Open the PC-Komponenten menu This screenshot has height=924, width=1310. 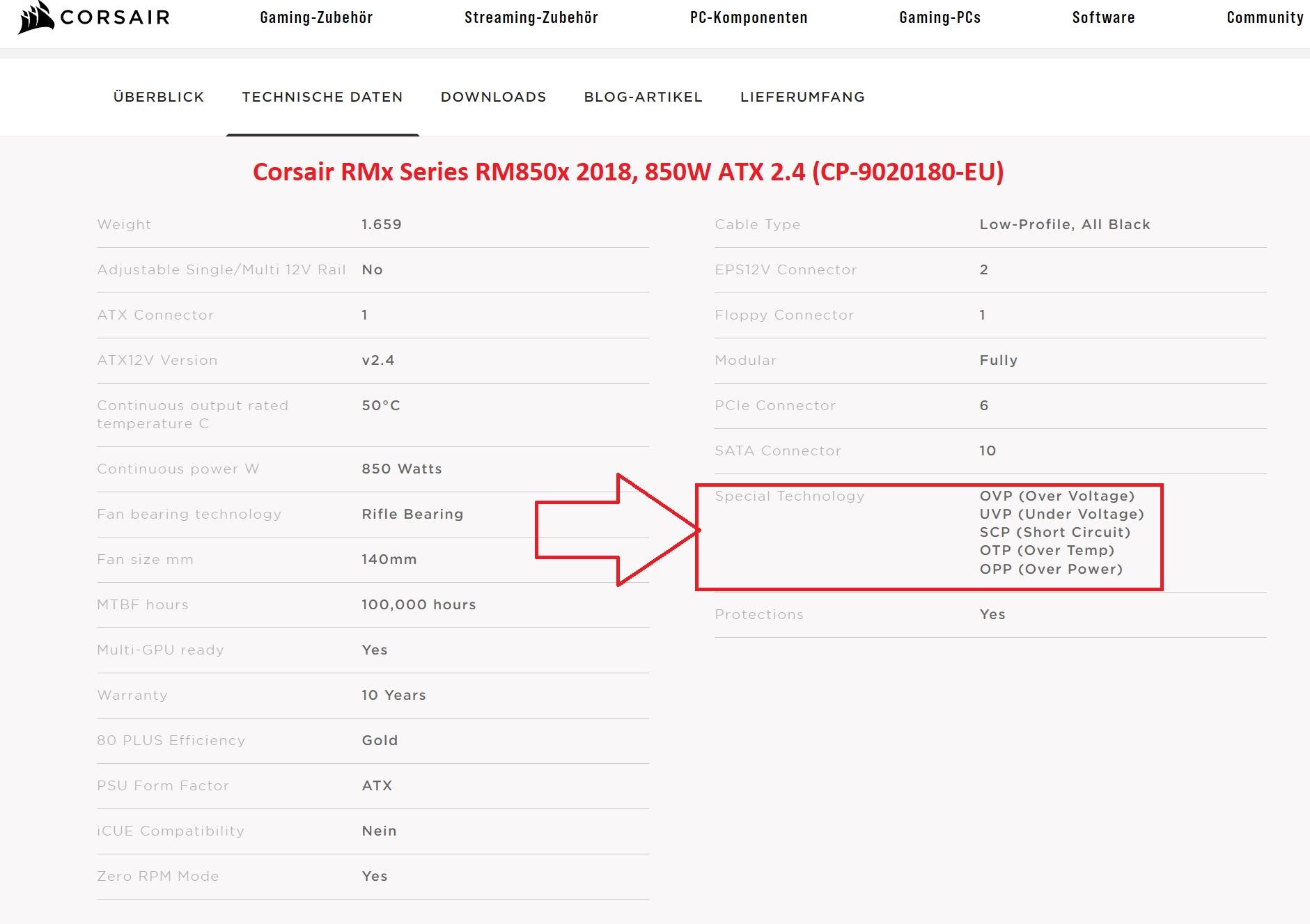tap(749, 17)
